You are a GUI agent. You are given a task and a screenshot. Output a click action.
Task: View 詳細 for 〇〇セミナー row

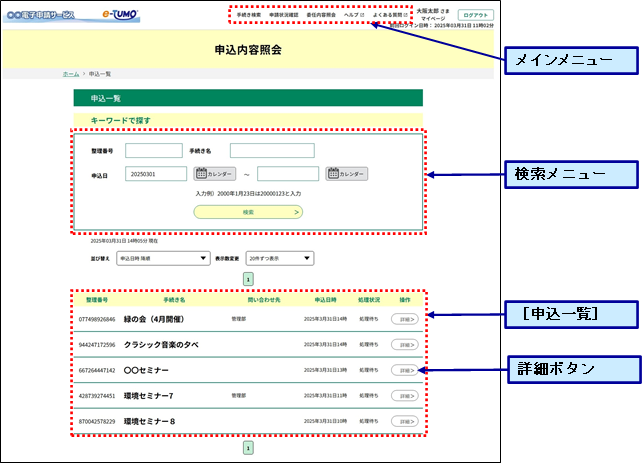pyautogui.click(x=404, y=370)
